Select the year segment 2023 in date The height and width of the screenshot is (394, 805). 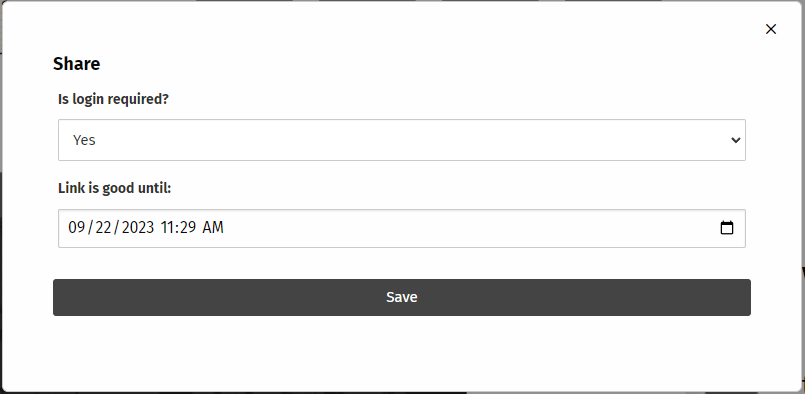138,228
